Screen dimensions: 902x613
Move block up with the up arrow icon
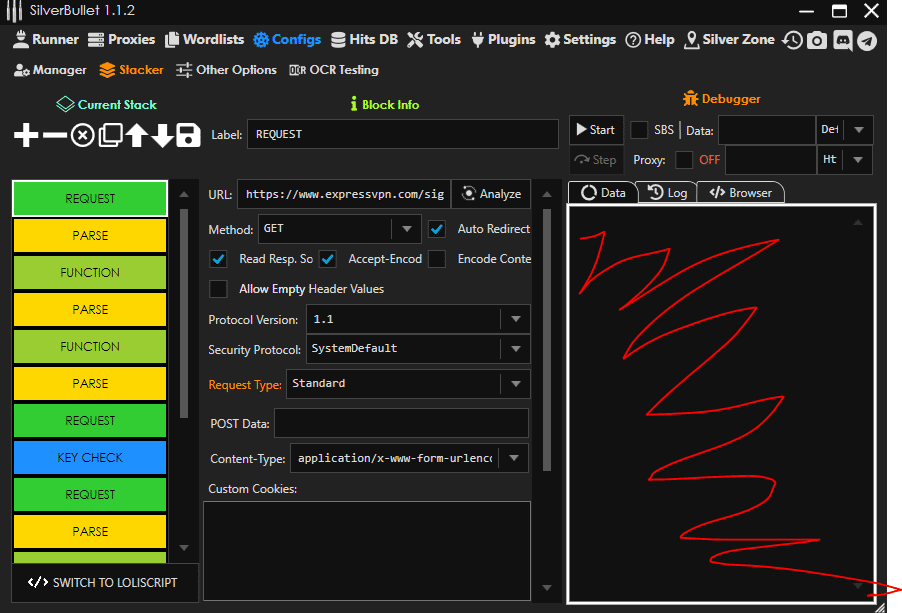[x=137, y=136]
